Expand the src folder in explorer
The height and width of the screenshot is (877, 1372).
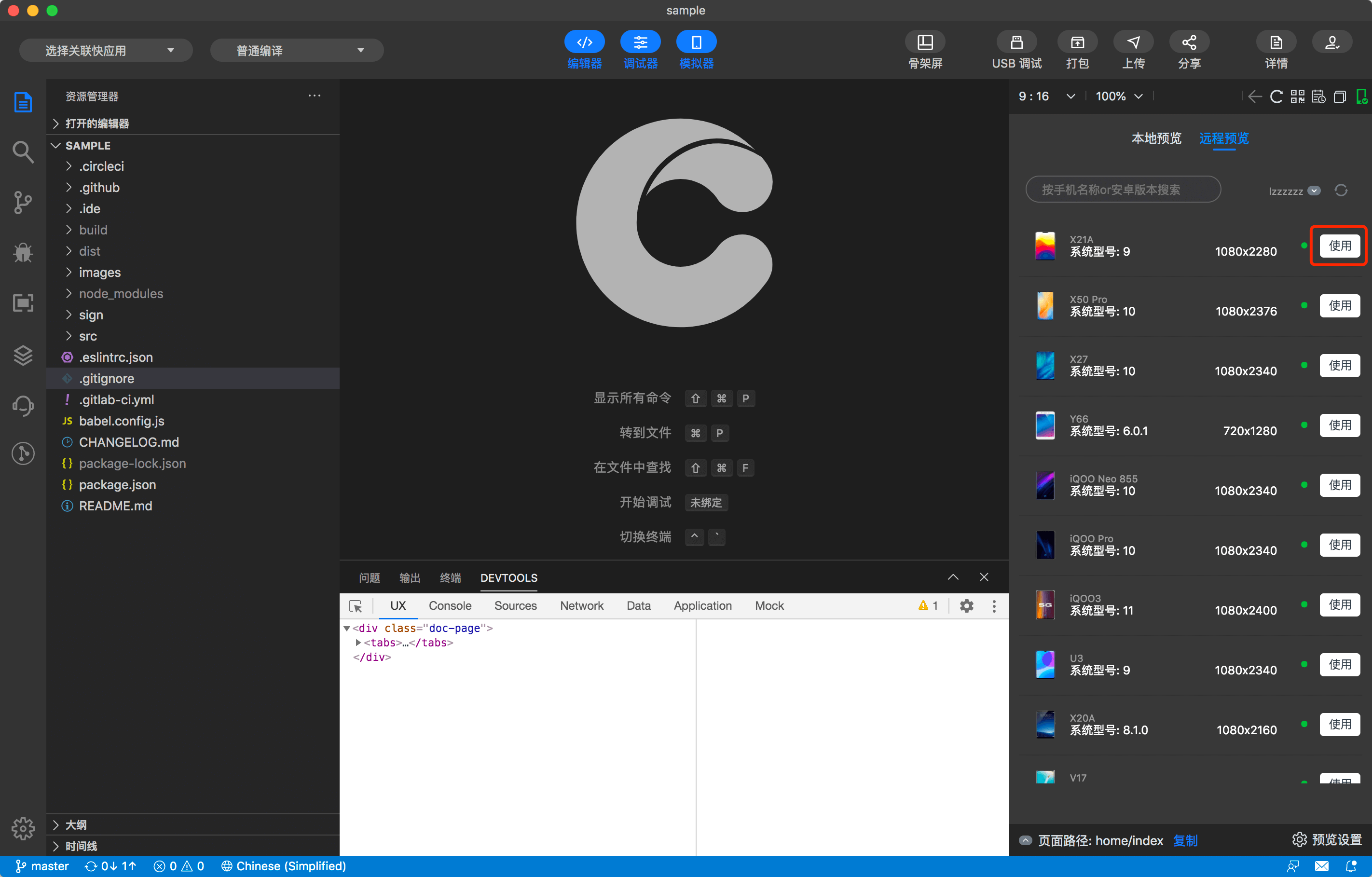(88, 336)
